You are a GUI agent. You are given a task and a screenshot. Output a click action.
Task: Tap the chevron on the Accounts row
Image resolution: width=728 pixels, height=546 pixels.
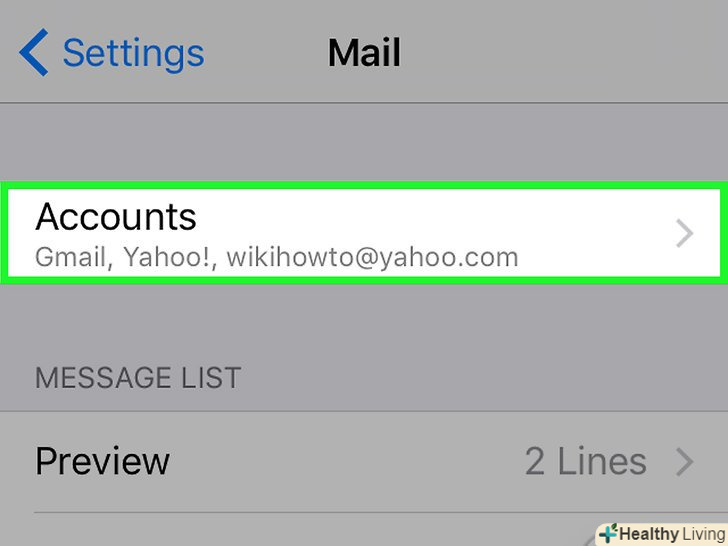click(684, 233)
